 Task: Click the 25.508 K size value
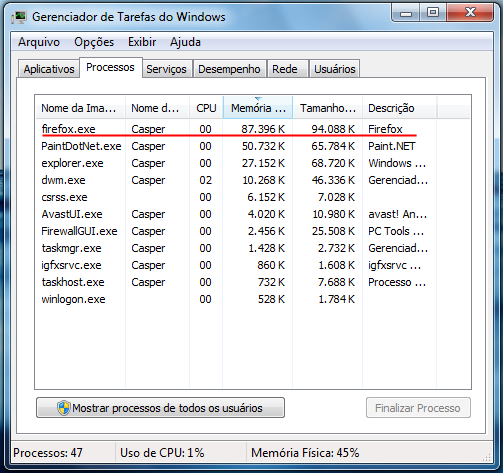333,231
